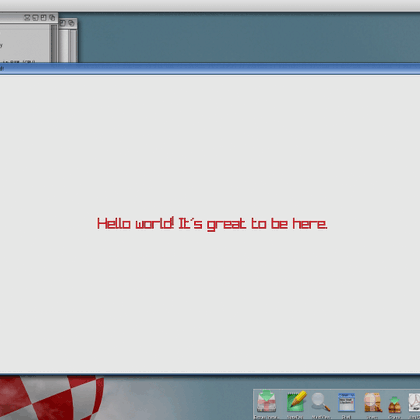Open the Shell window icon in the dock

point(346,402)
